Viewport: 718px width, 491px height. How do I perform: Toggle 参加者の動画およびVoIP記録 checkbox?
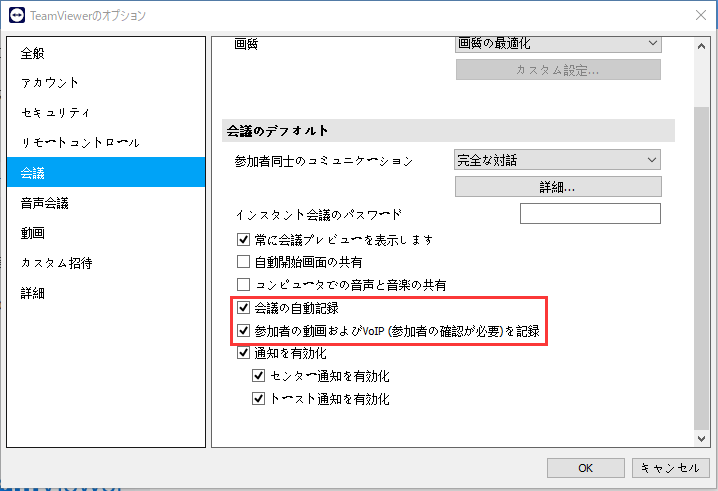[243, 330]
